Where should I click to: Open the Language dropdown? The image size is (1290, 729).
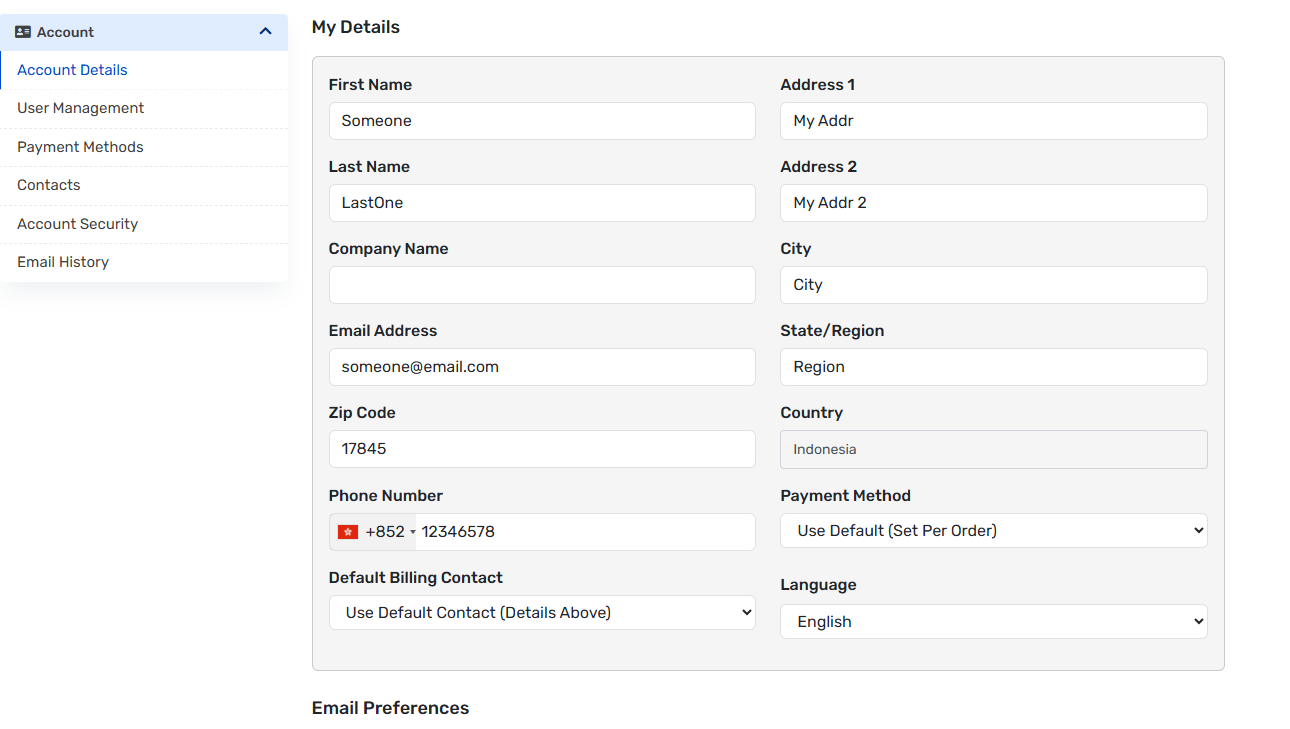click(994, 622)
